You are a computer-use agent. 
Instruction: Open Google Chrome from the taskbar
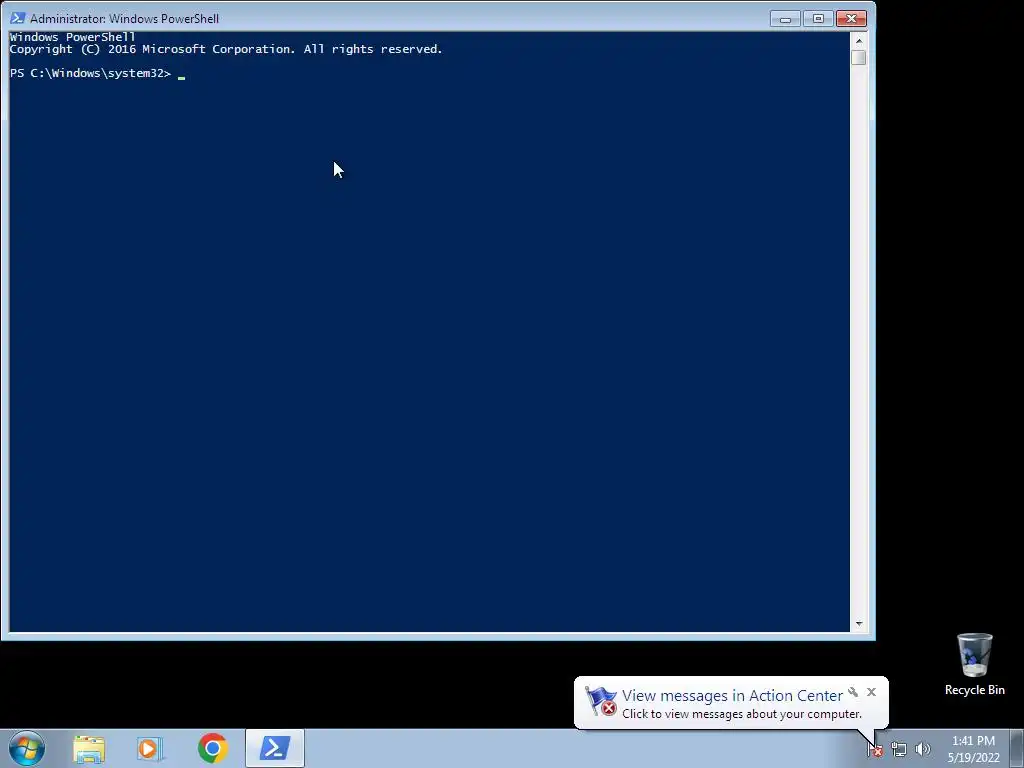point(212,748)
